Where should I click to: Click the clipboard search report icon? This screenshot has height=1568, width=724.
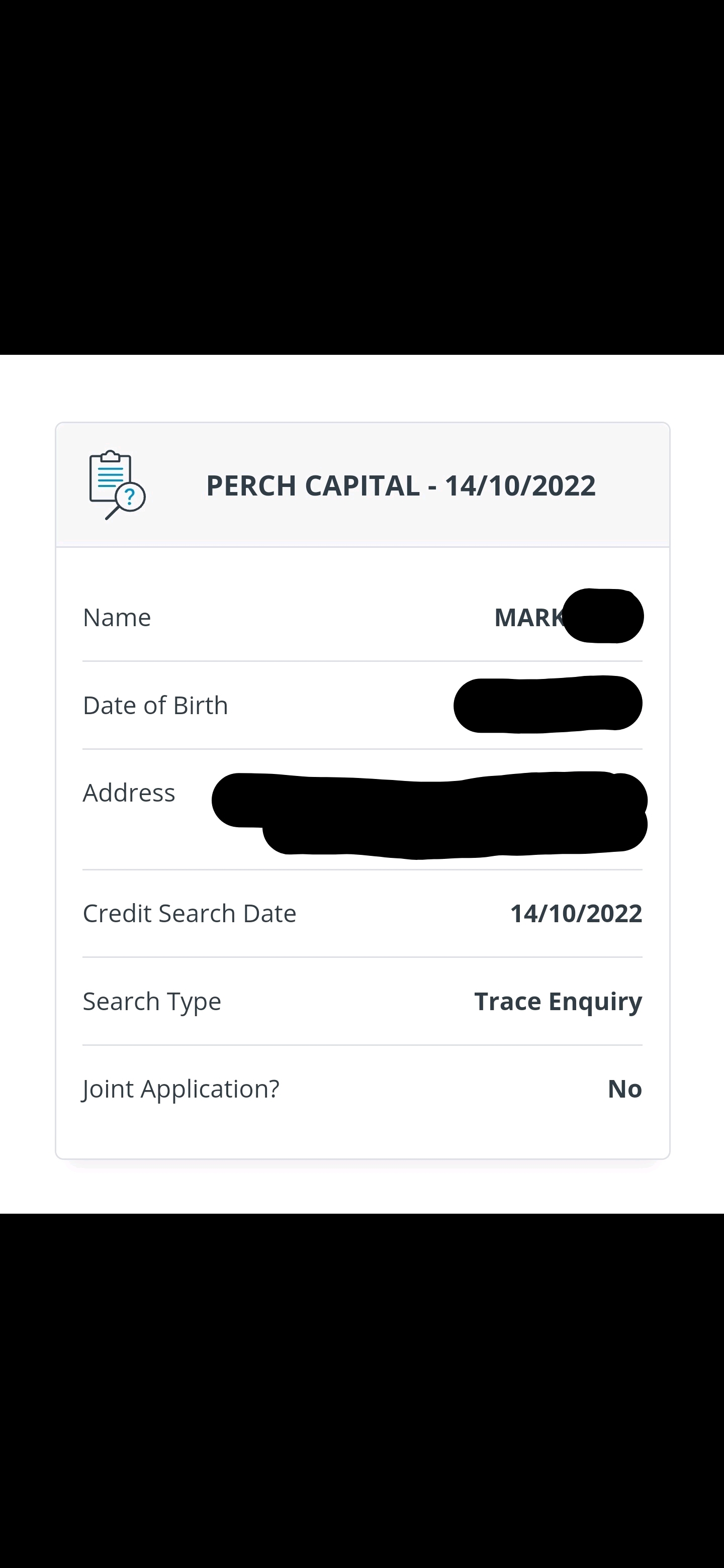click(x=117, y=485)
